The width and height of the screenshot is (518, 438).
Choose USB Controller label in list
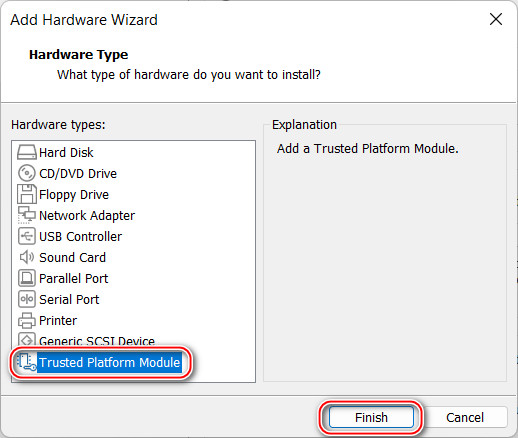tap(80, 237)
